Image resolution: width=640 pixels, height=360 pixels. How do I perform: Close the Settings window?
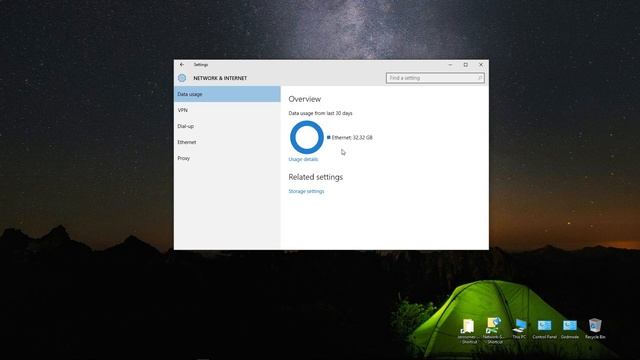[x=481, y=64]
